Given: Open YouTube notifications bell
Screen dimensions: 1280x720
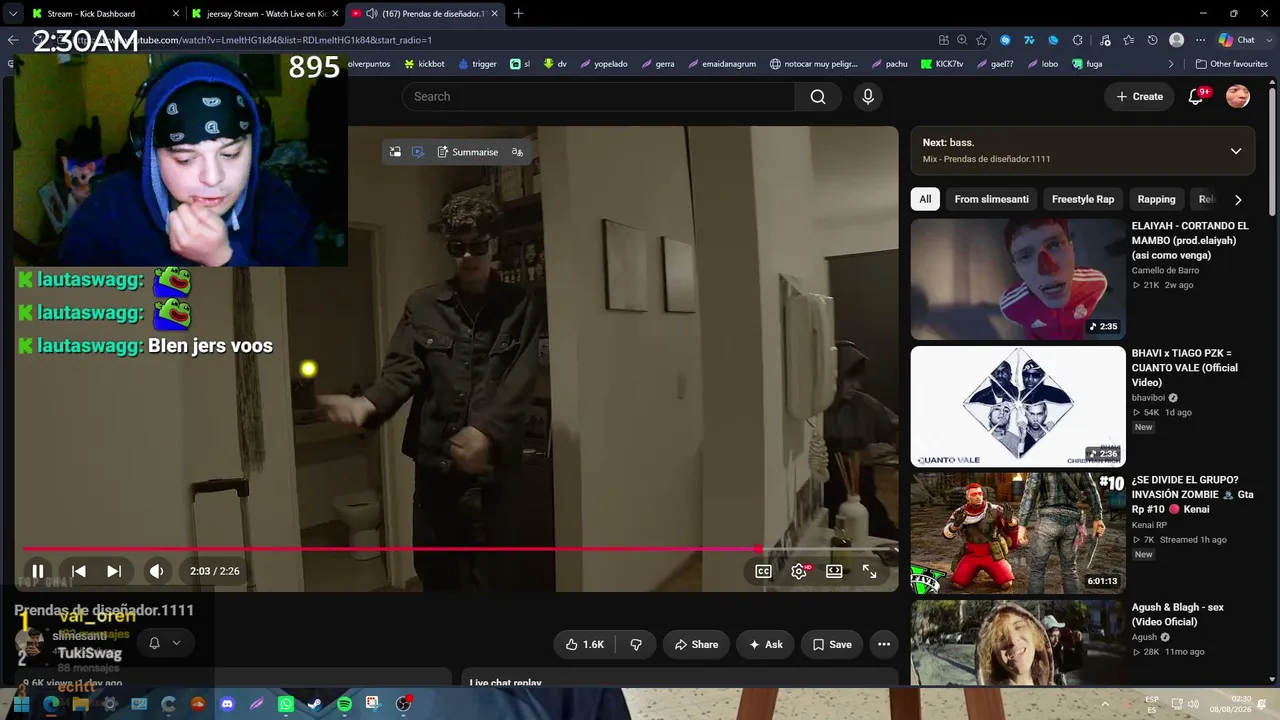Looking at the screenshot, I should [x=1196, y=96].
